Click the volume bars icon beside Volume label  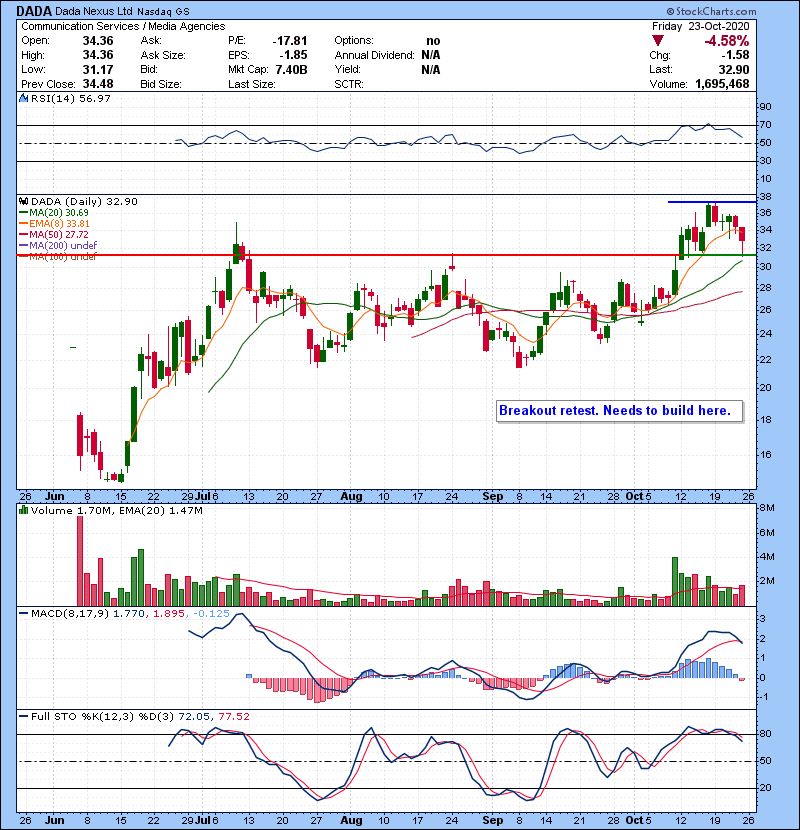point(23,510)
